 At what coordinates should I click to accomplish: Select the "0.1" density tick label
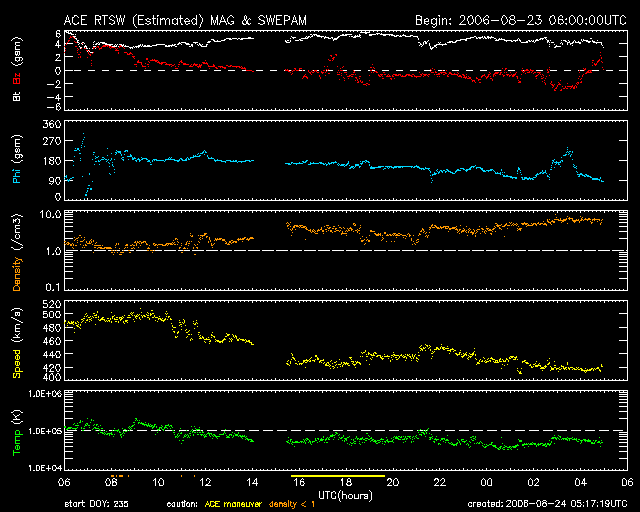(53, 287)
